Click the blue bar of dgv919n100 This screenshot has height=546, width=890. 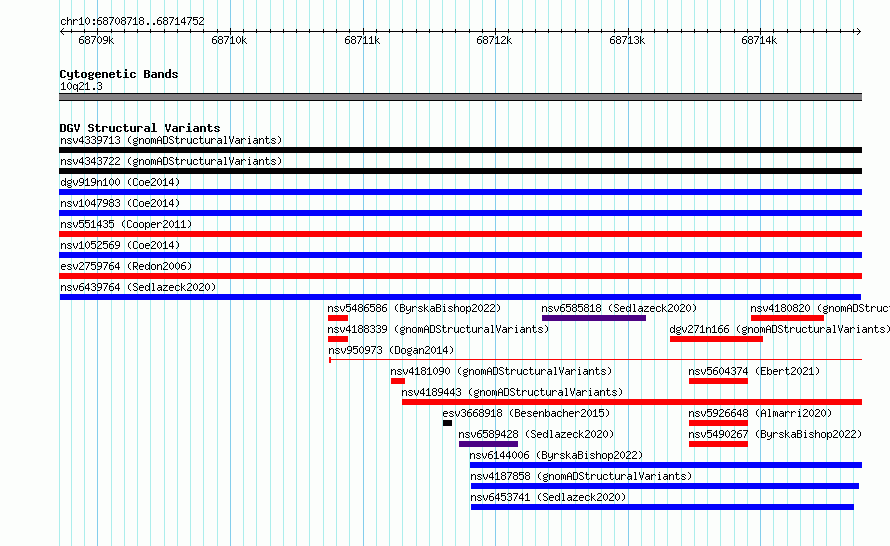point(460,192)
